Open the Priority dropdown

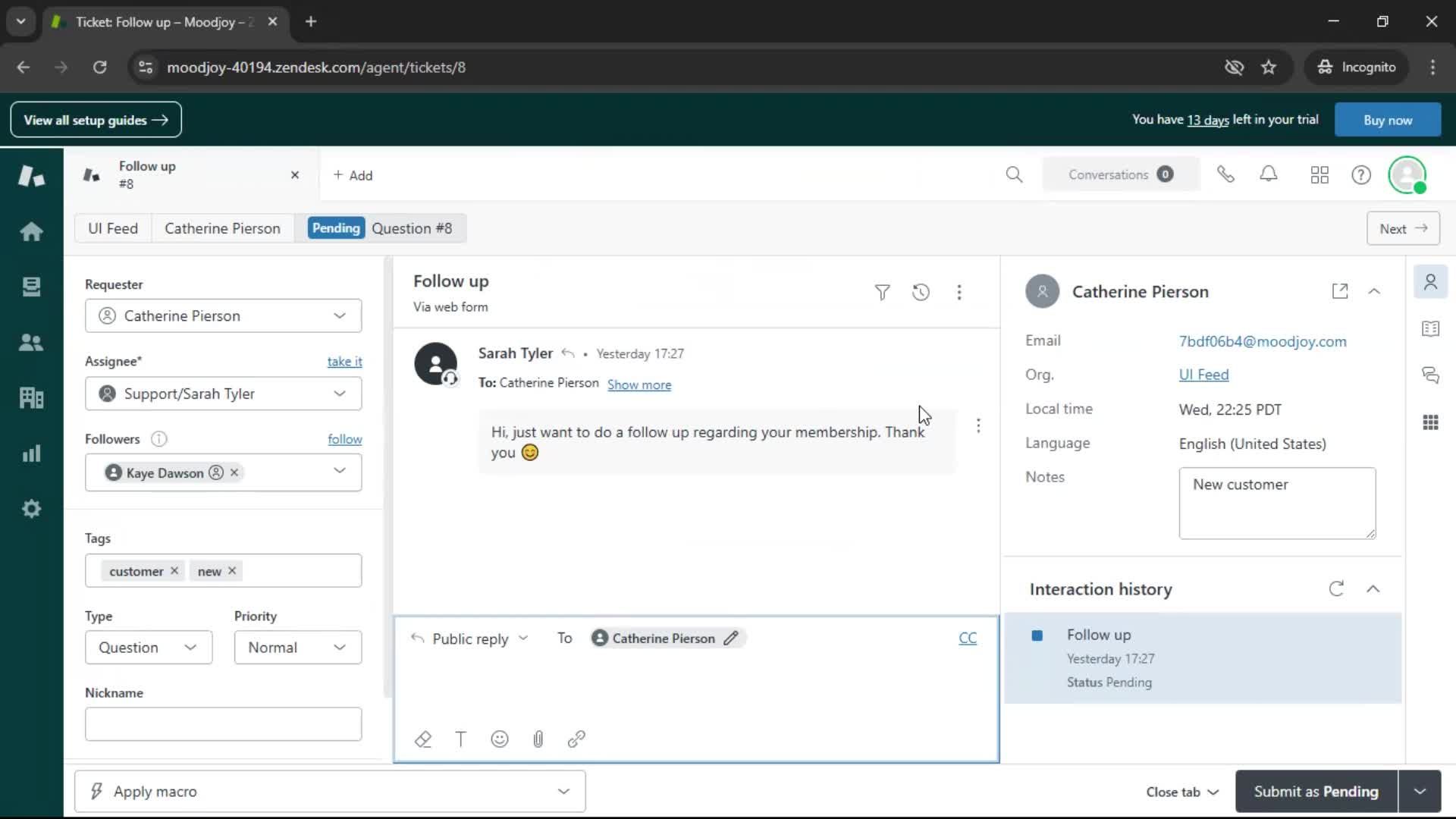click(x=297, y=648)
